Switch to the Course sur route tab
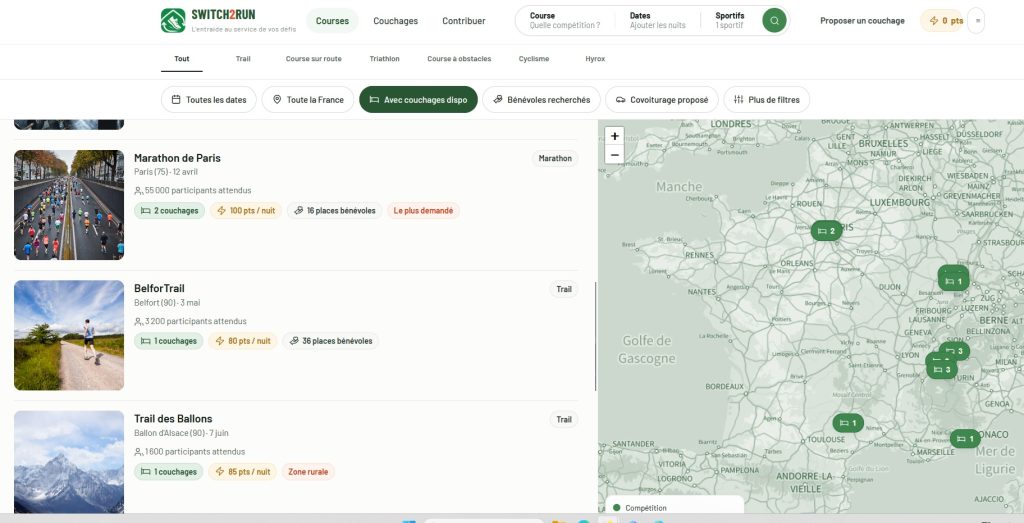Viewport: 1024px width, 523px height. (x=313, y=59)
